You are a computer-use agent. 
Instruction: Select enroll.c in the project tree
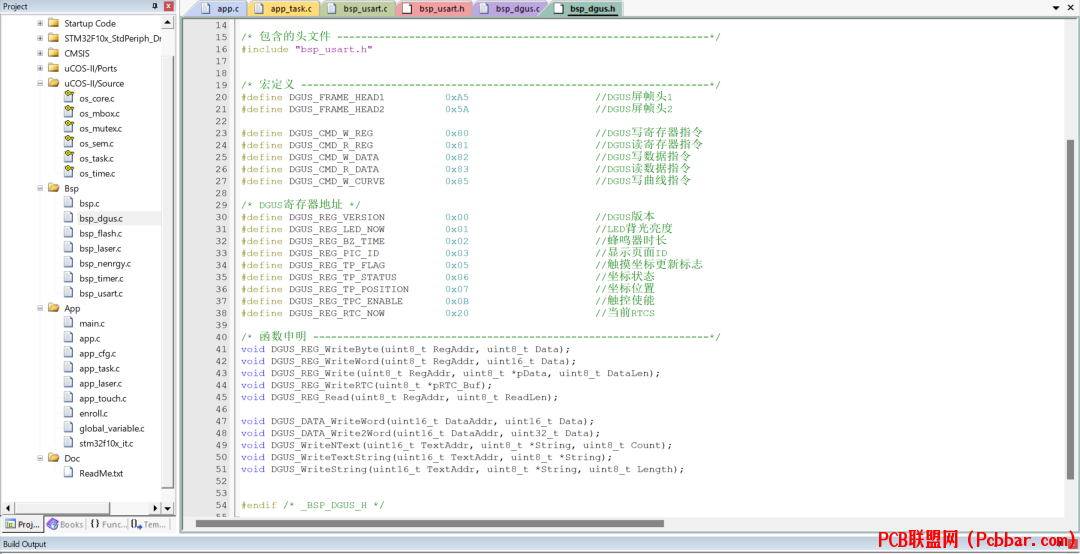[94, 413]
